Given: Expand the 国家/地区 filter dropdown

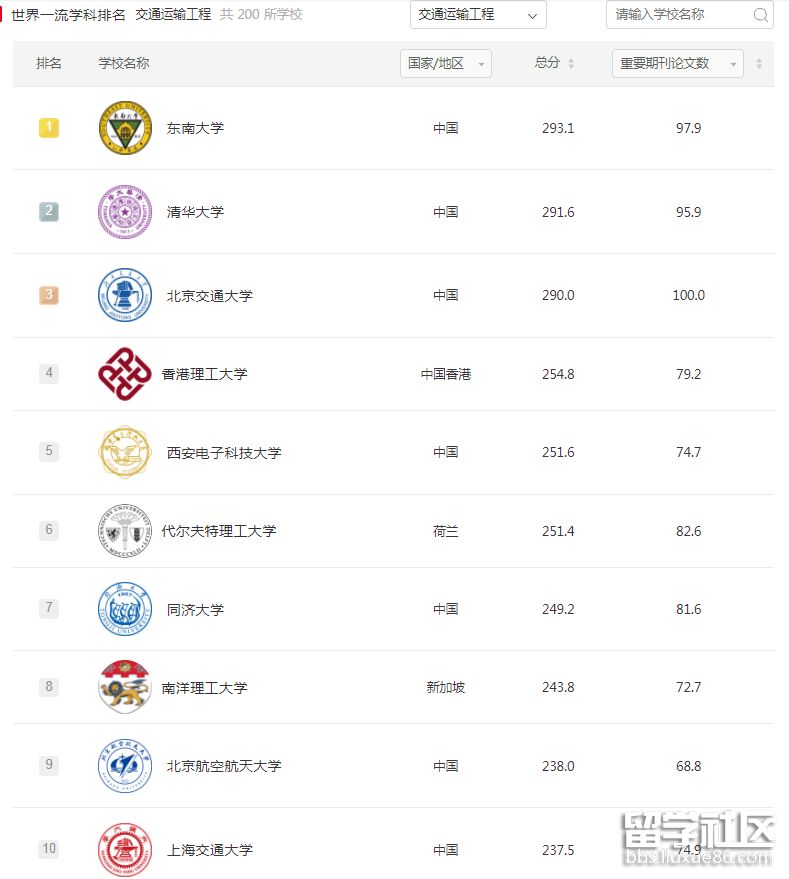Looking at the screenshot, I should (446, 63).
